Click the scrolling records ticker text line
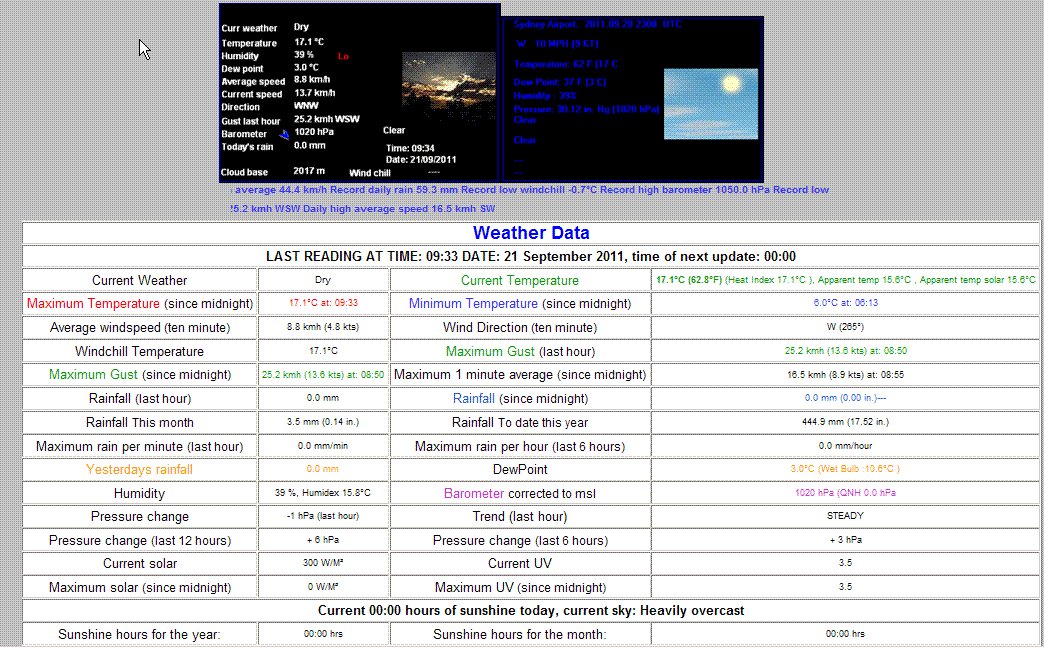This screenshot has width=1044, height=648. (531, 190)
